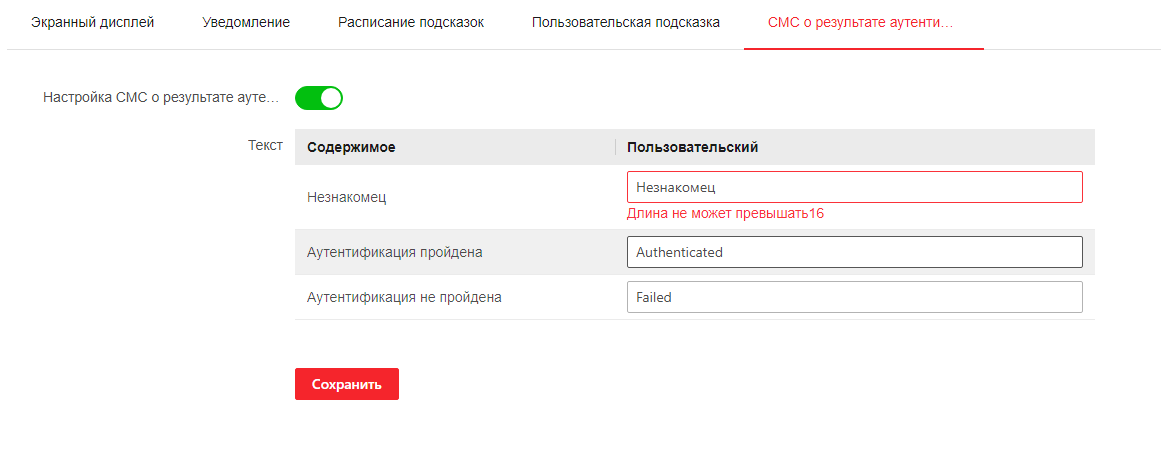Click the divider between the column headers
This screenshot has width=1161, height=455.
tap(615, 147)
